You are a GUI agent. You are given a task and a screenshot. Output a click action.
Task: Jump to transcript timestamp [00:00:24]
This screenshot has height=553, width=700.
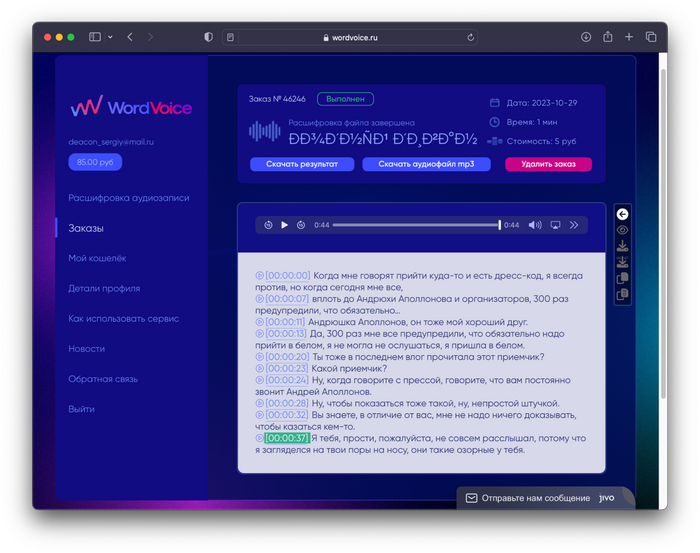coord(287,380)
